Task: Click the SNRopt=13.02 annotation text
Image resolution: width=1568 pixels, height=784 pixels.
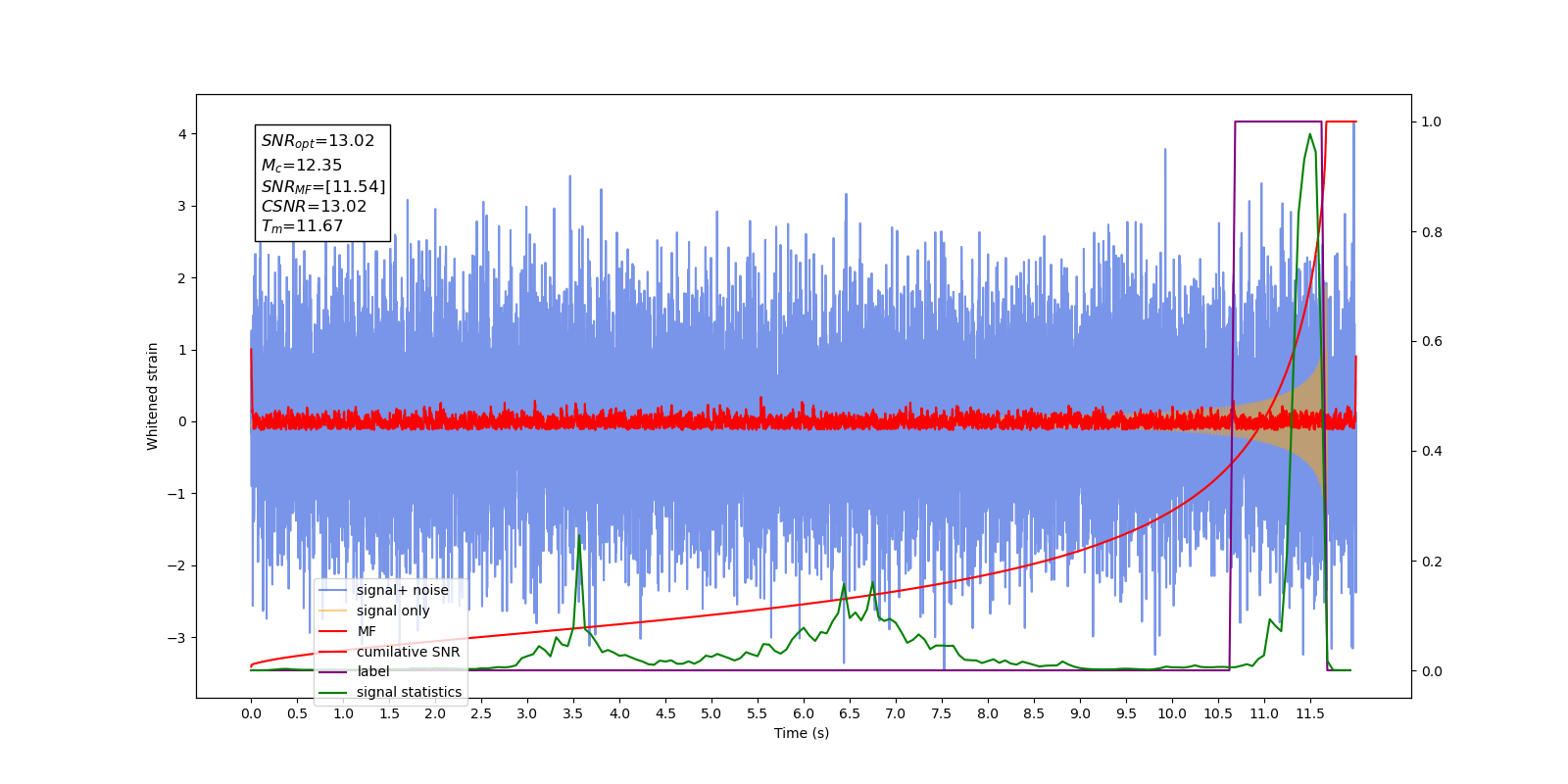Action: click(318, 141)
